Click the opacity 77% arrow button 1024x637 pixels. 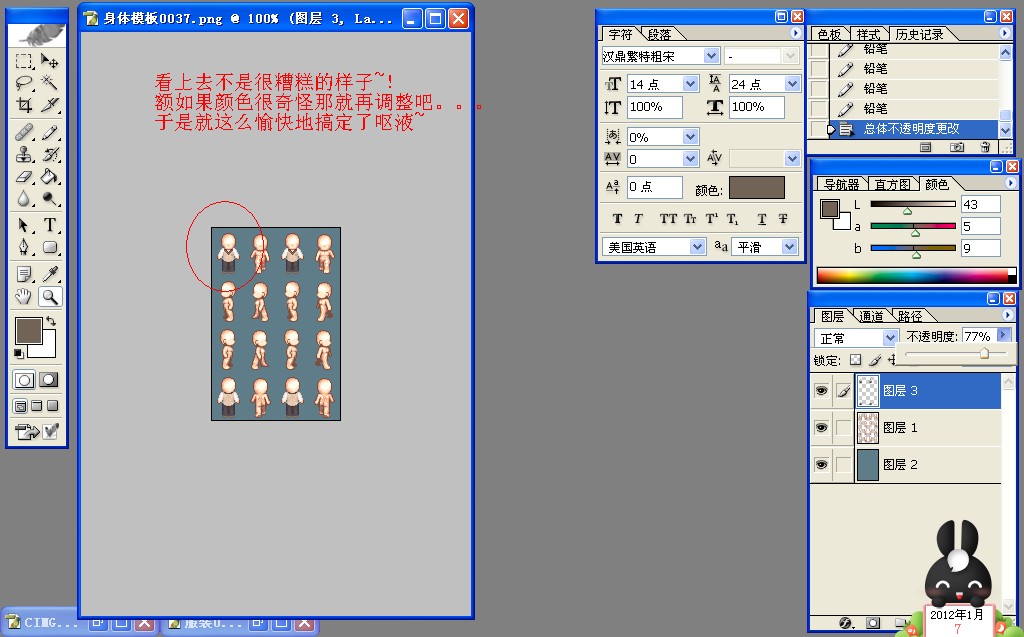click(x=1004, y=335)
